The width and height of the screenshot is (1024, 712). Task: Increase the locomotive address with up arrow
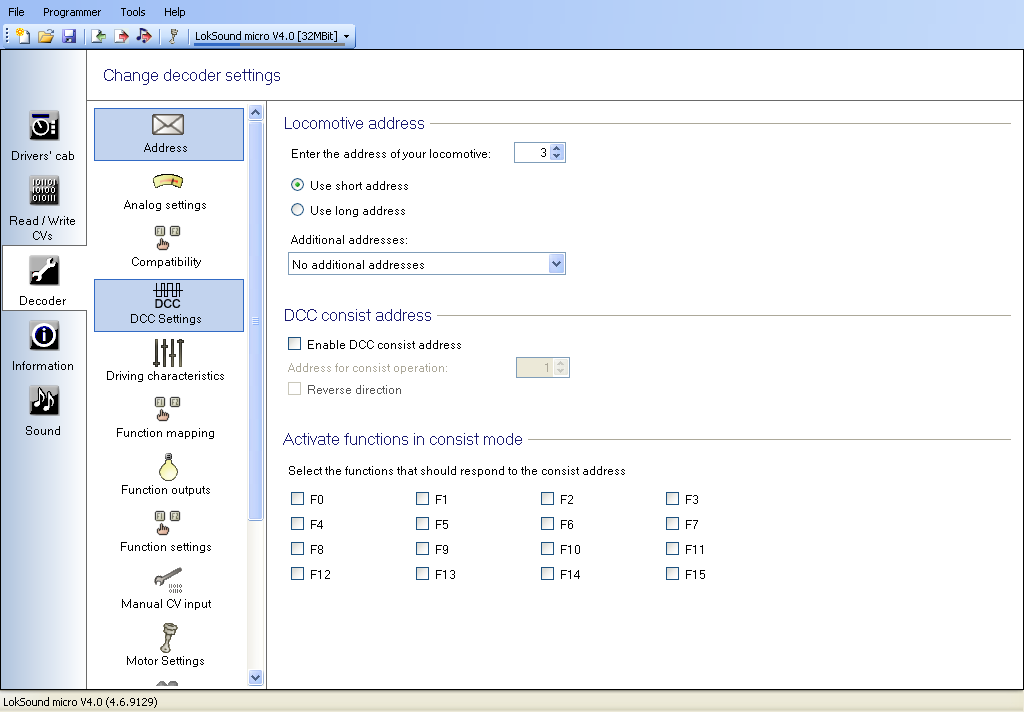coord(556,148)
